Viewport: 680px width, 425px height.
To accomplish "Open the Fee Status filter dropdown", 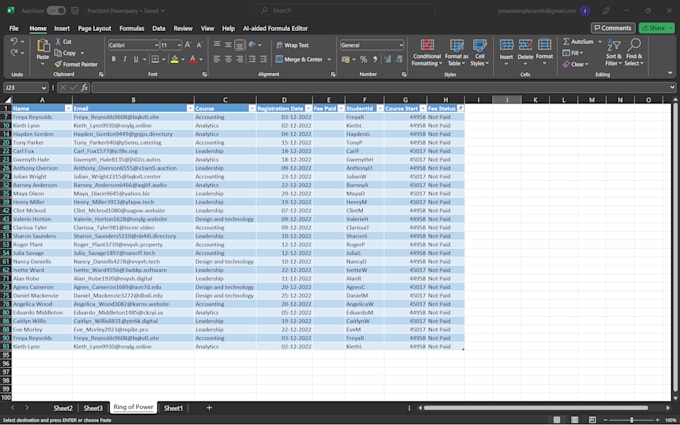I will click(x=461, y=108).
